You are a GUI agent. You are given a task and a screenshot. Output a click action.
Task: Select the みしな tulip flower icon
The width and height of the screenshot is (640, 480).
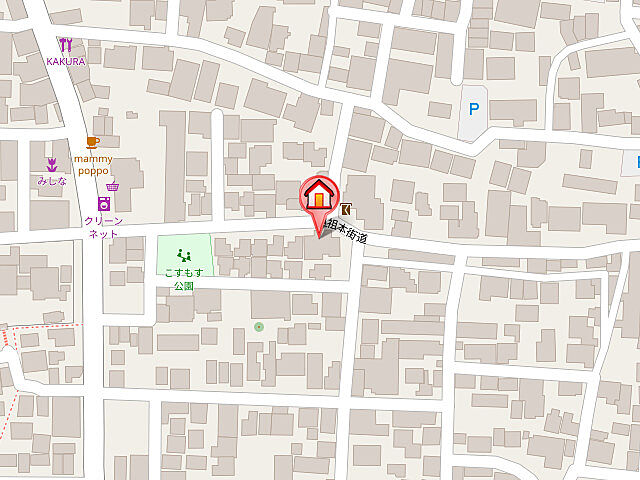52,165
